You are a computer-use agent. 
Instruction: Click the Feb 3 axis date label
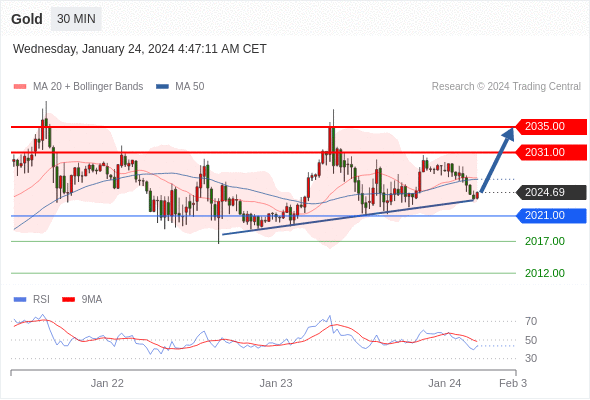(513, 383)
